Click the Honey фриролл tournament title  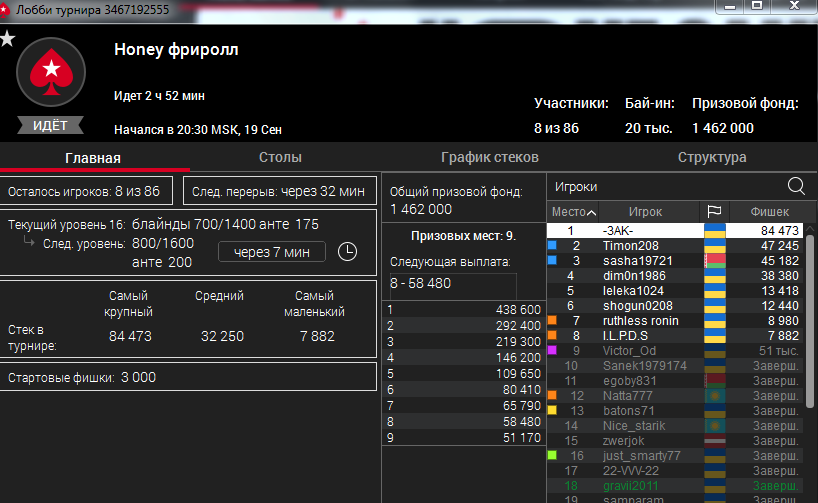click(x=176, y=50)
